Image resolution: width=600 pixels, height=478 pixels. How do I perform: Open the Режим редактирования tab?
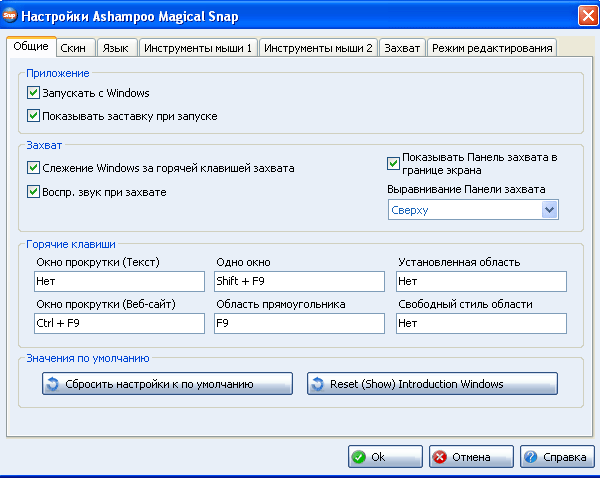[492, 48]
